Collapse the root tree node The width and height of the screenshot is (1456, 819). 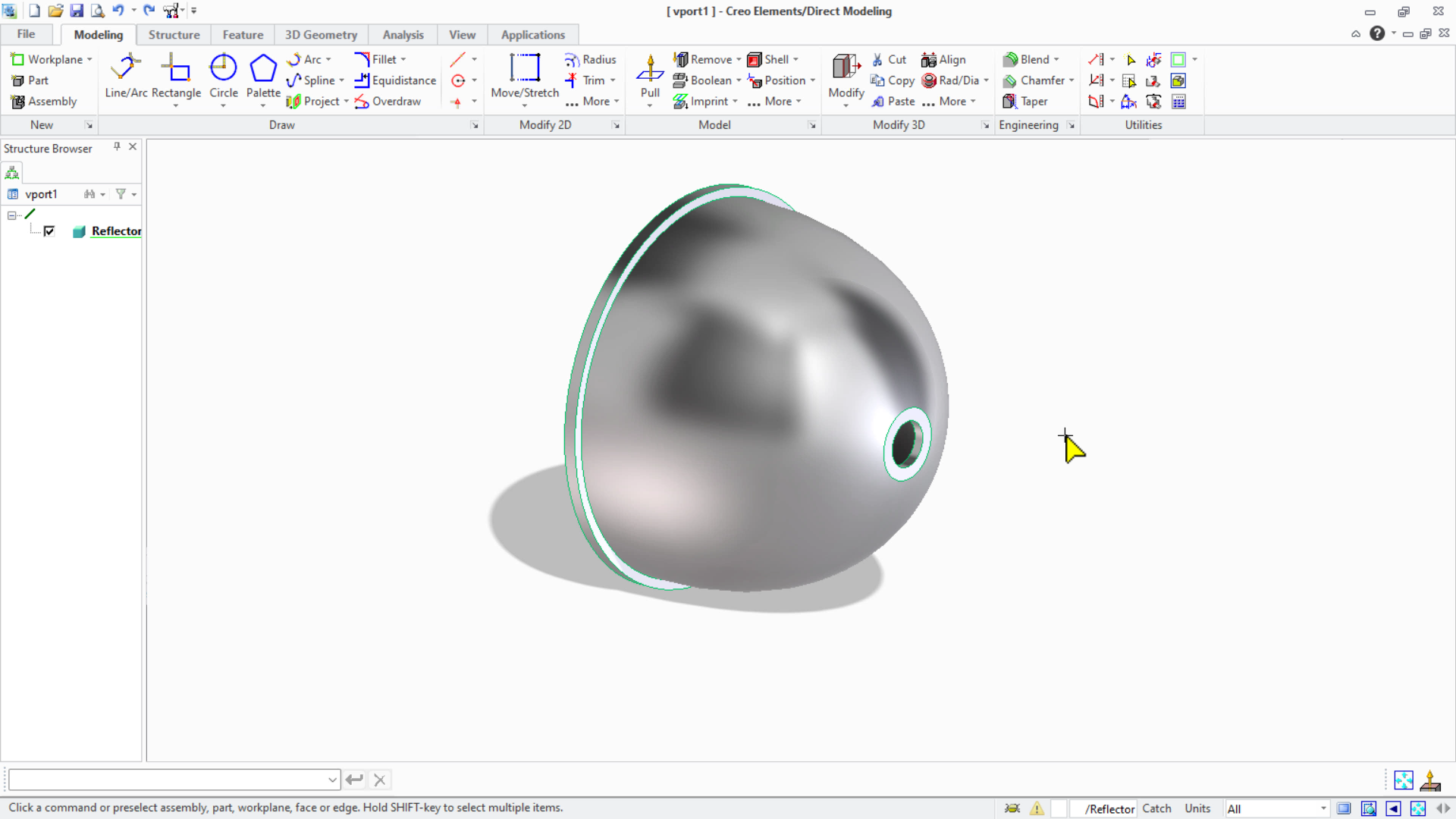pyautogui.click(x=12, y=215)
